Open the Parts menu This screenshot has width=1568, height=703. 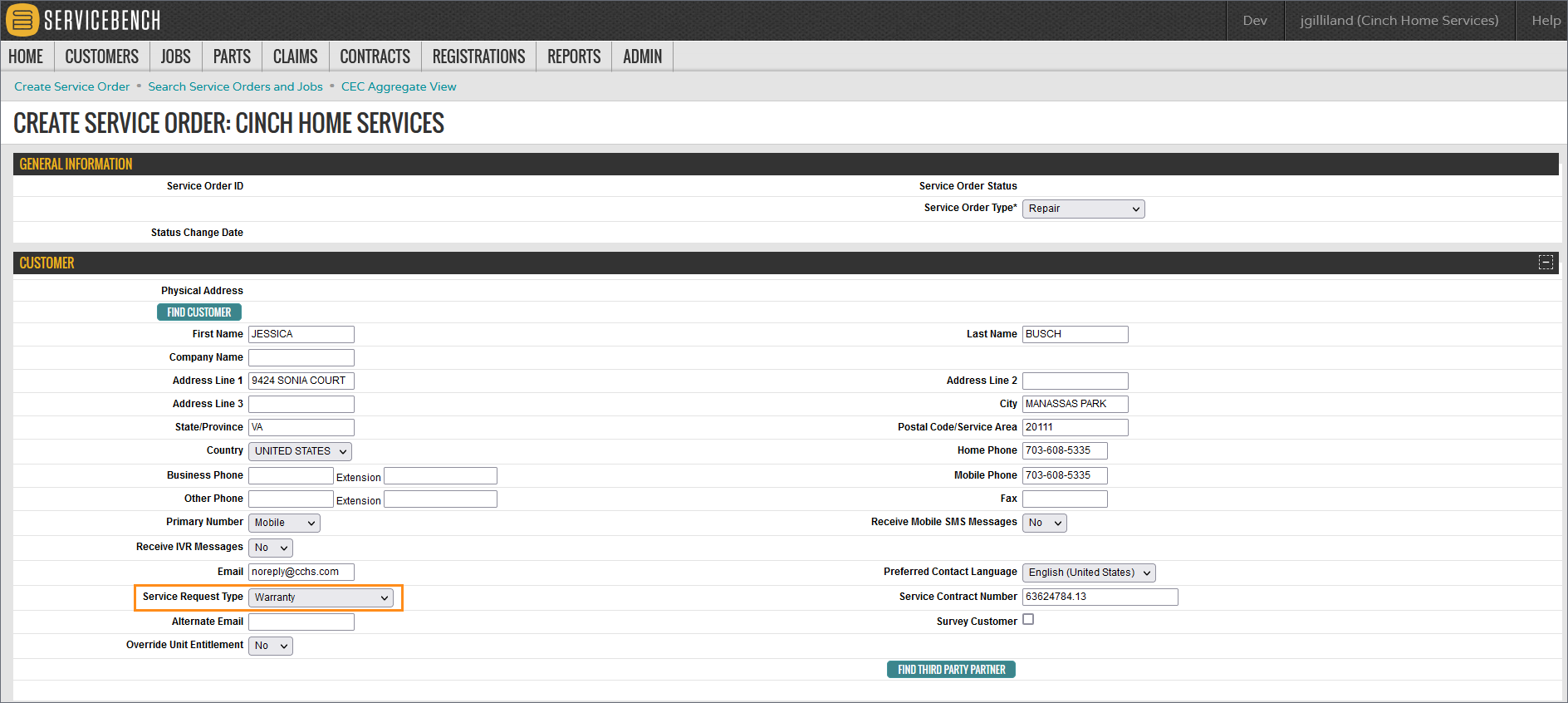point(232,57)
